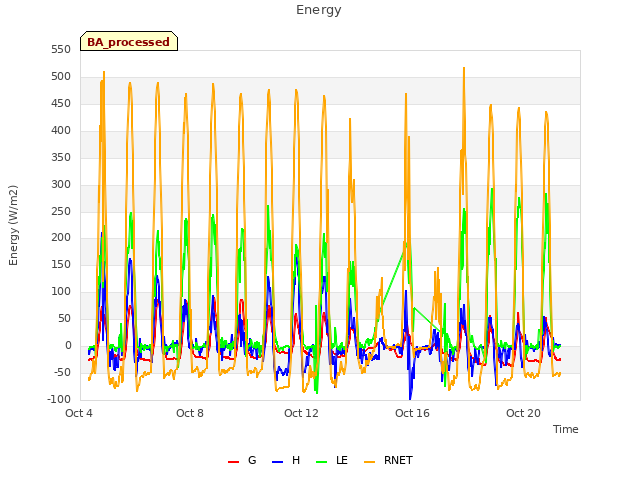Click the 500 y-axis tick label
The height and width of the screenshot is (480, 640).
click(x=61, y=77)
